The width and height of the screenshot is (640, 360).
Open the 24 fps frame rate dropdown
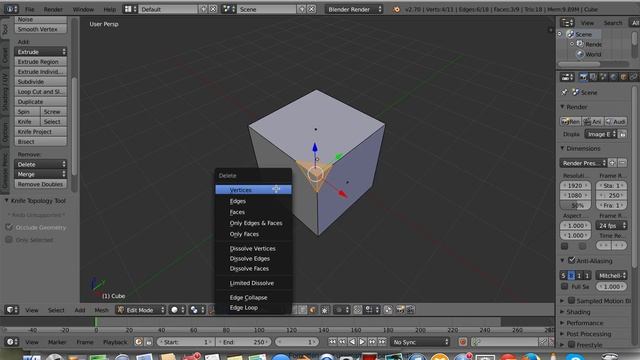click(611, 225)
